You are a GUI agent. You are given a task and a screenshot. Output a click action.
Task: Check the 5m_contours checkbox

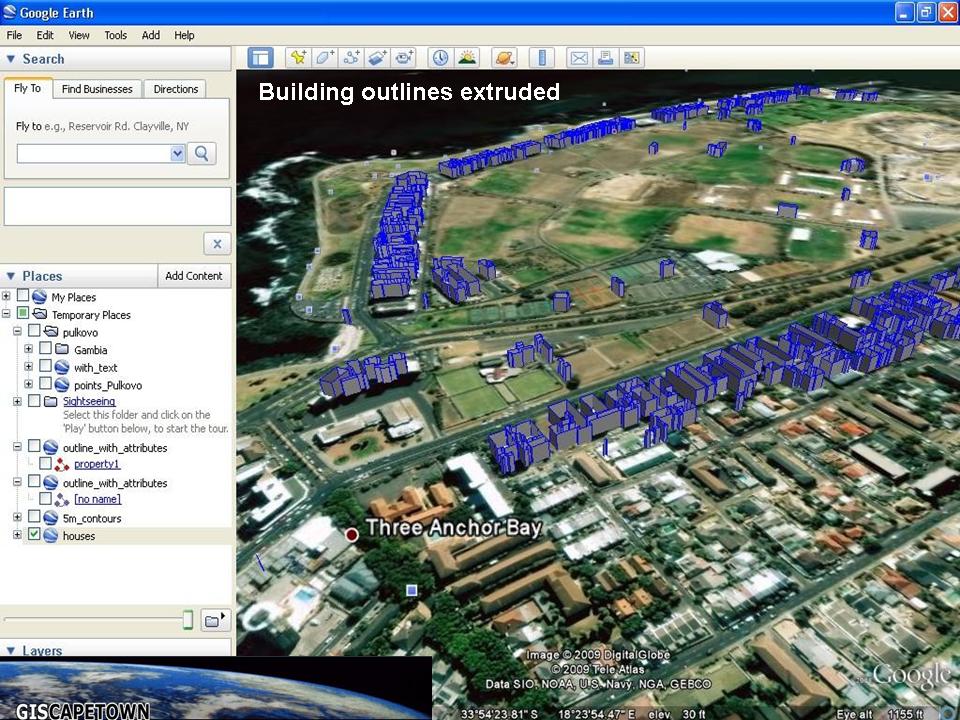click(34, 517)
